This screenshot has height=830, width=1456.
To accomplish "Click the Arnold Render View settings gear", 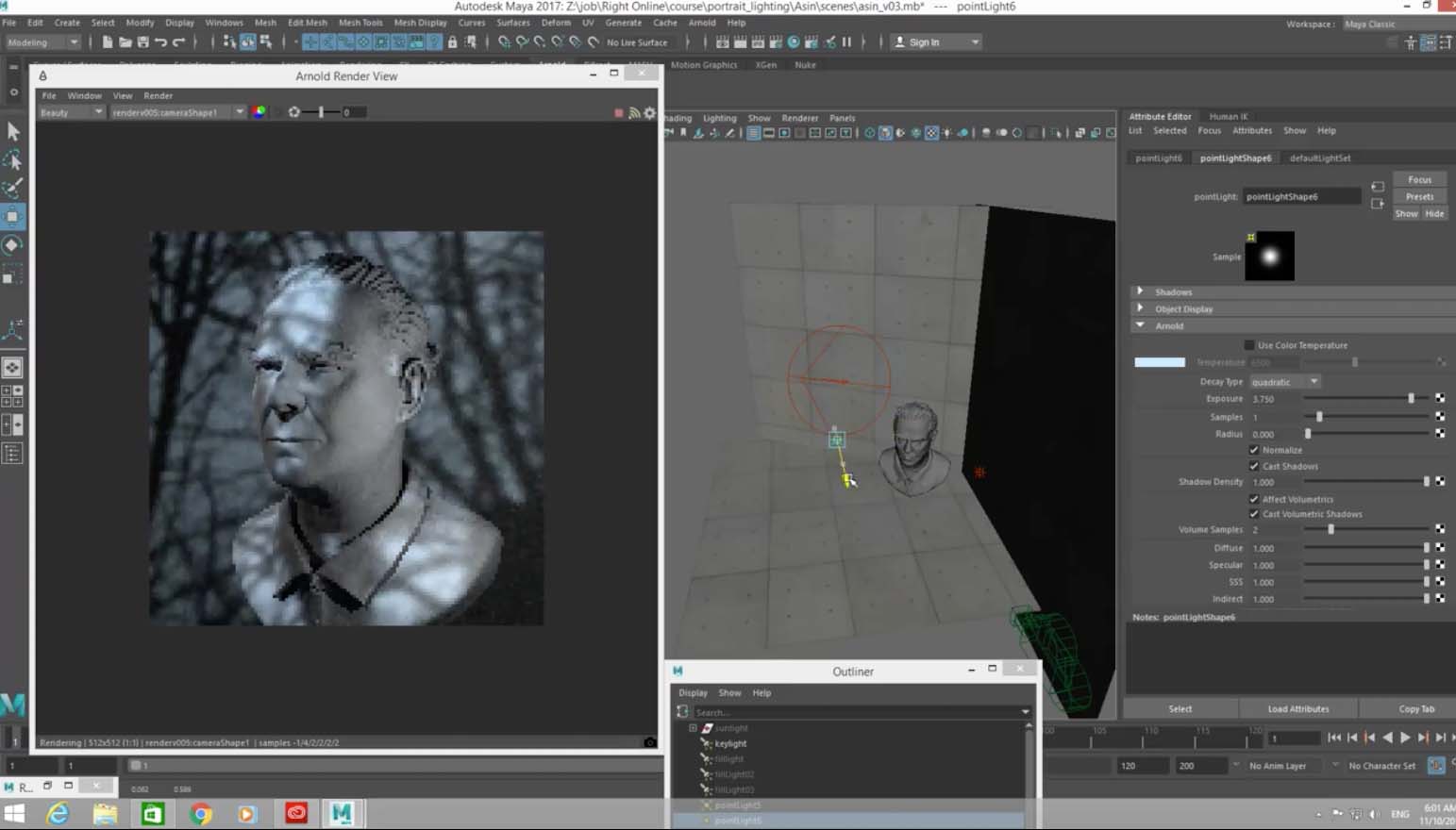I will [649, 112].
